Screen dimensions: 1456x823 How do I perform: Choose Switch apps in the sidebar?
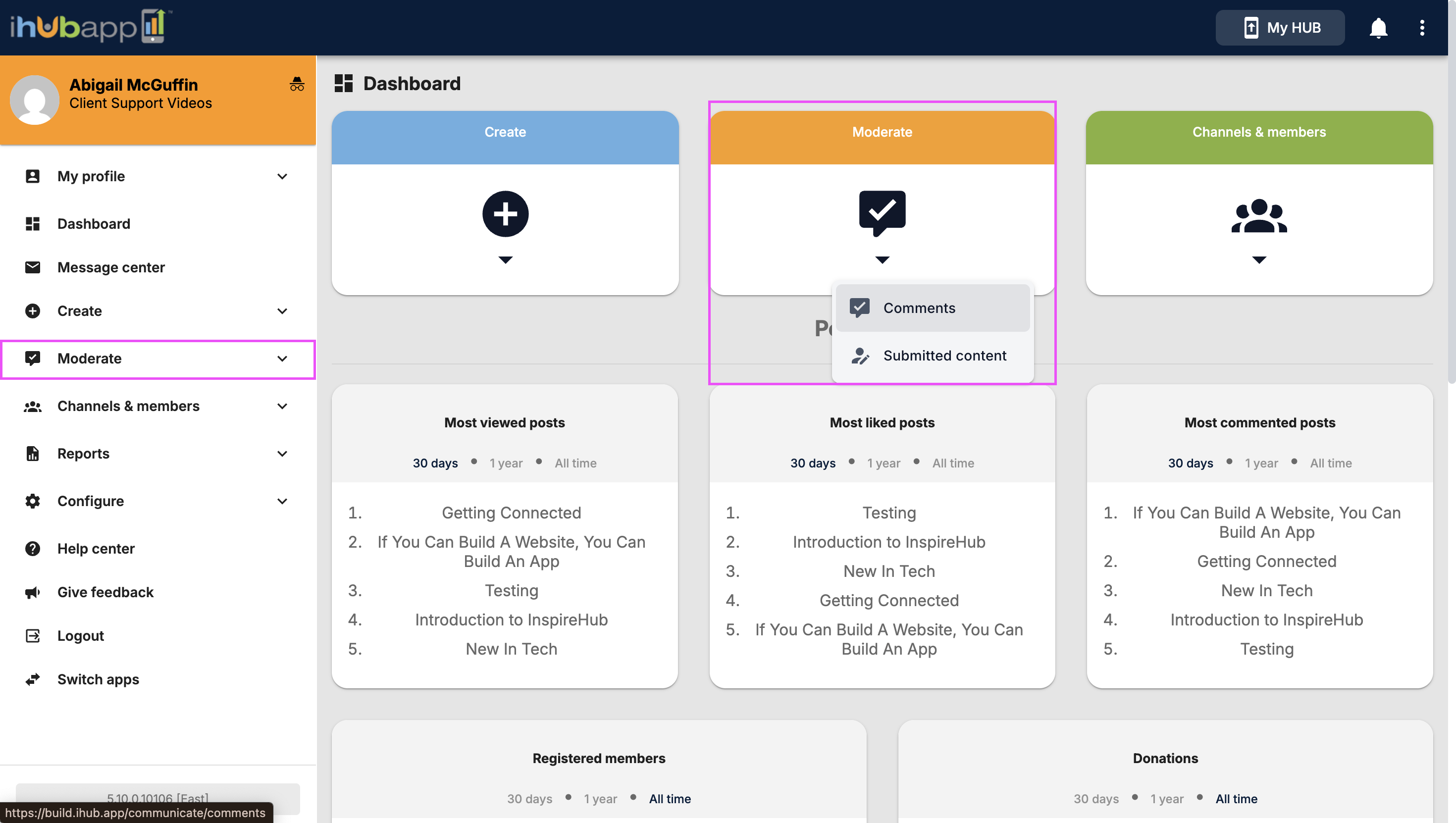click(157, 678)
